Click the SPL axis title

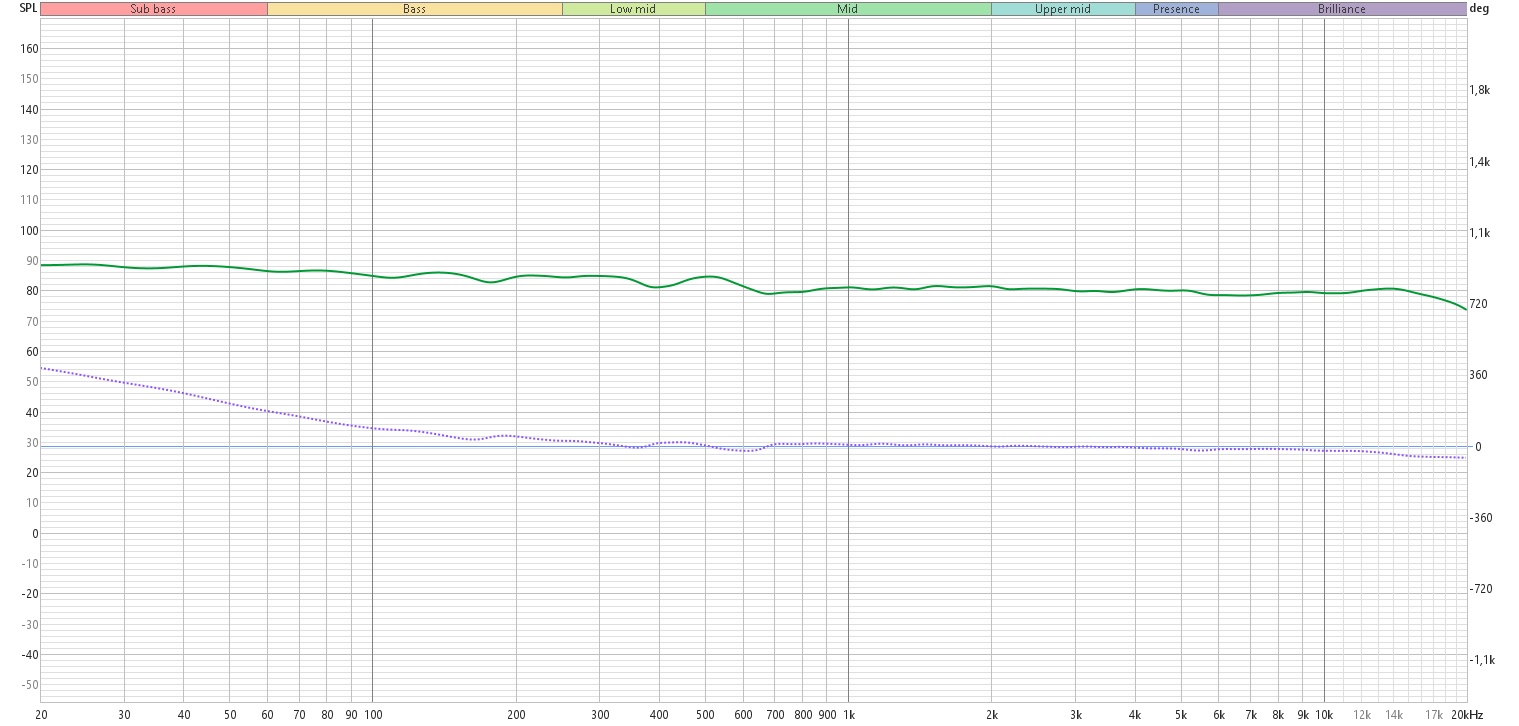(x=28, y=8)
